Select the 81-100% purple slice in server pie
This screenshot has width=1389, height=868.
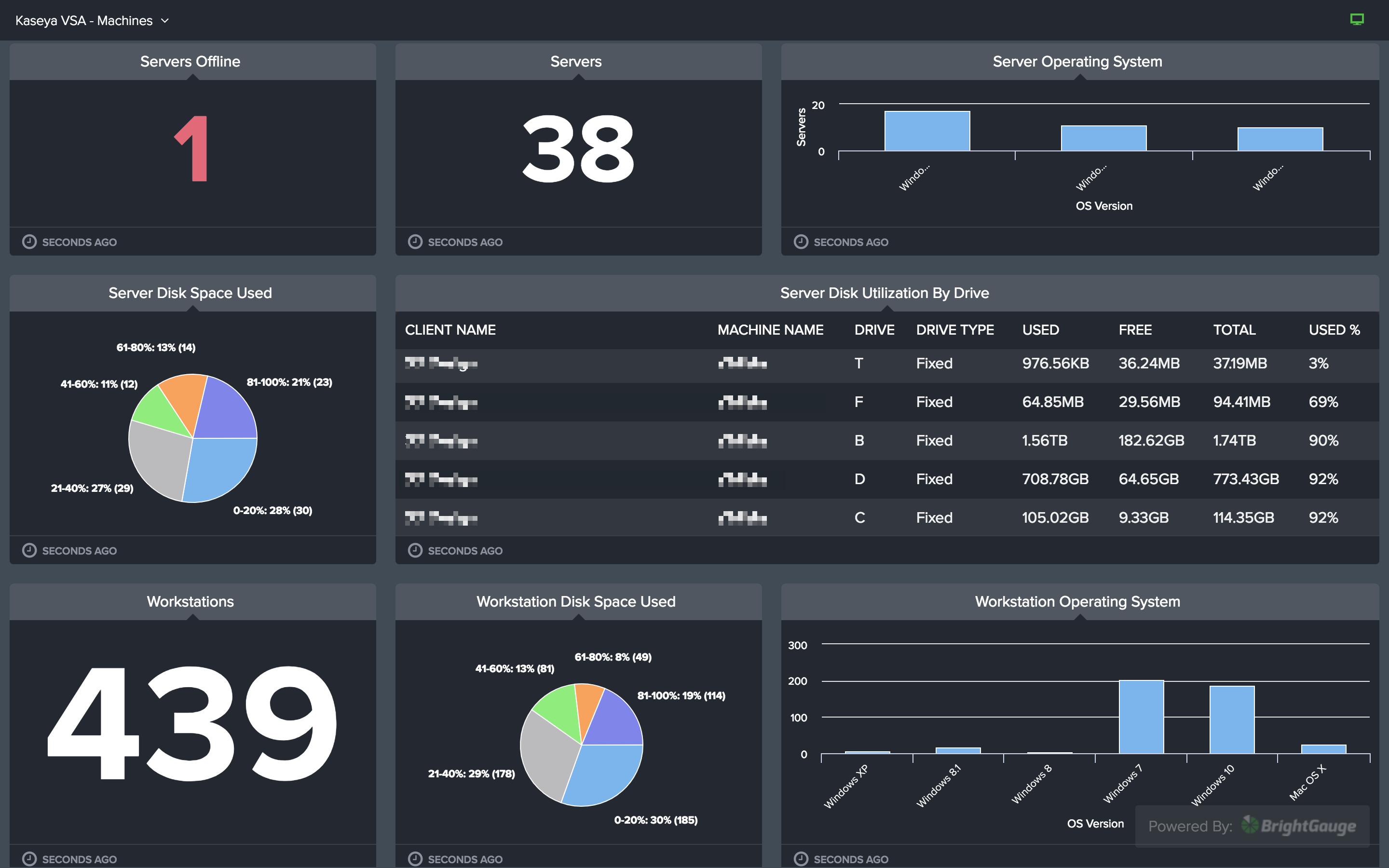[x=227, y=410]
